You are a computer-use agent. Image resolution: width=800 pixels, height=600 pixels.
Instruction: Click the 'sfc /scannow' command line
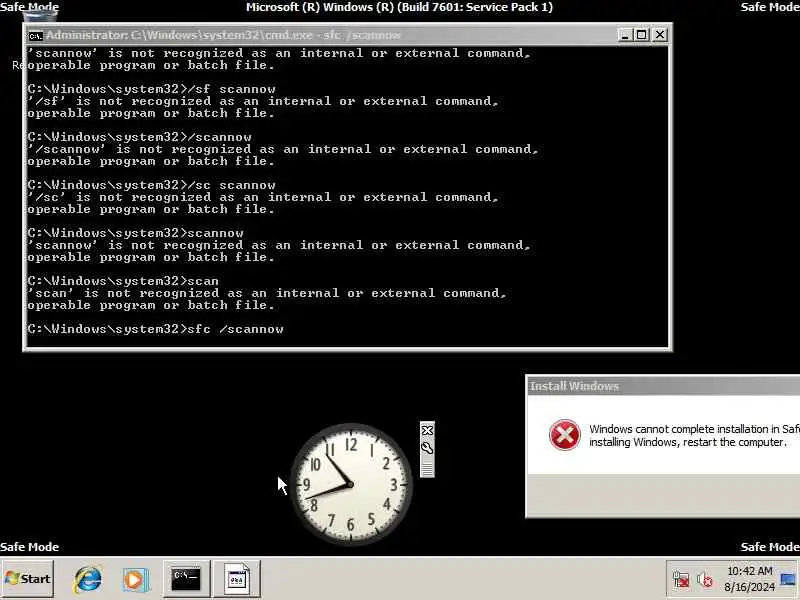155,329
